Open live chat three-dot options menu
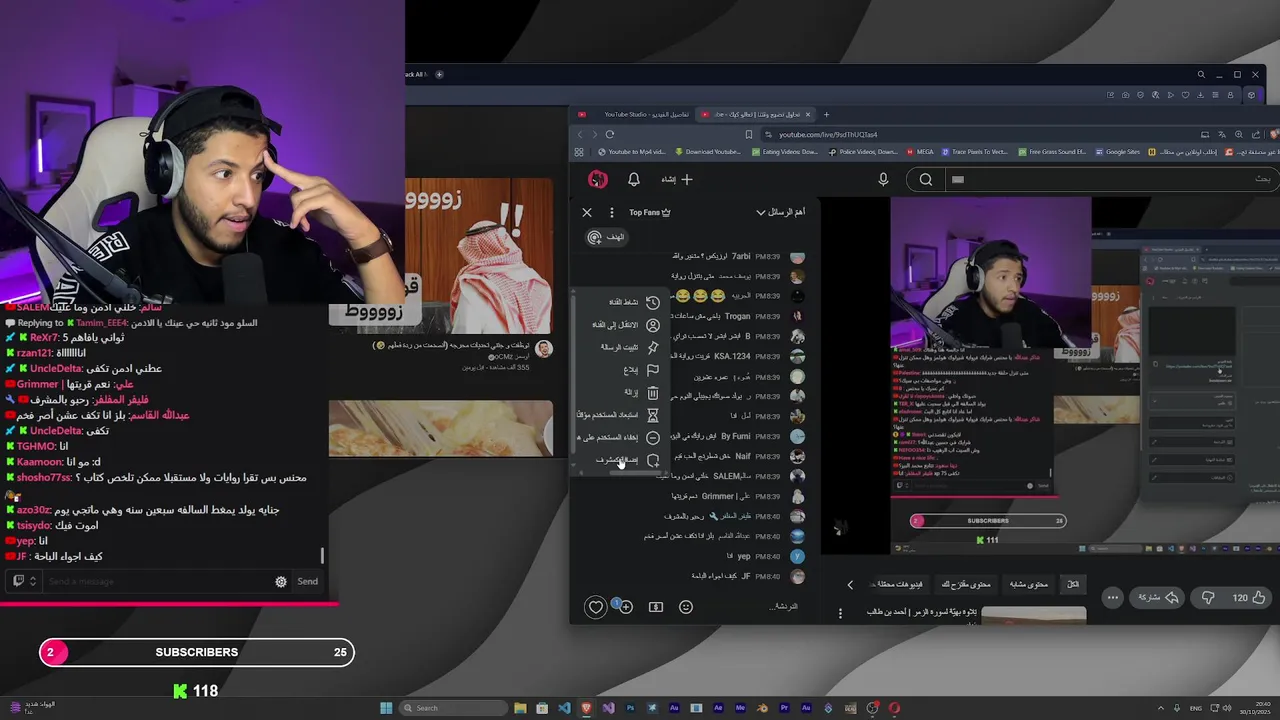 [612, 212]
